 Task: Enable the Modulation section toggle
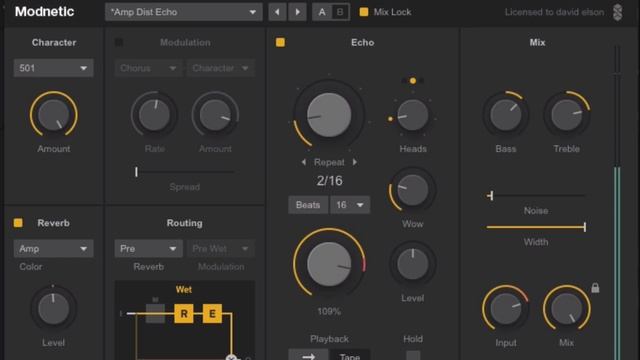coord(119,42)
